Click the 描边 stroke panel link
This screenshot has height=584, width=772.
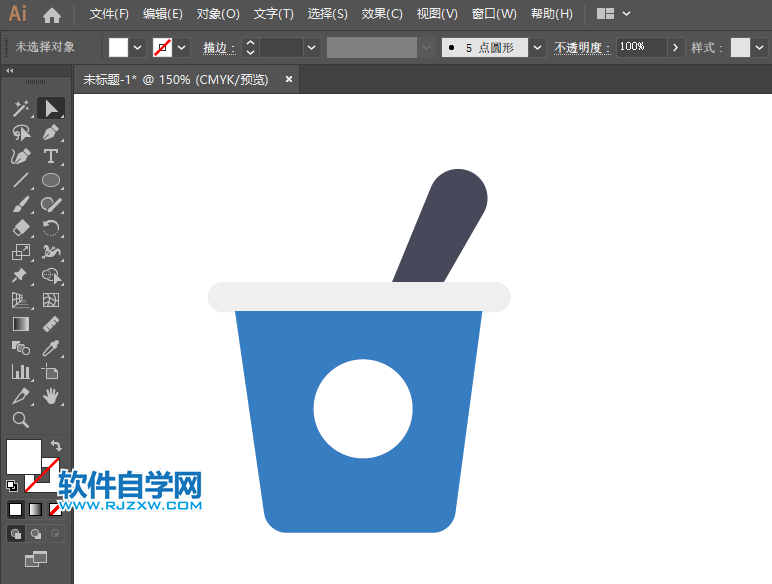tap(219, 47)
